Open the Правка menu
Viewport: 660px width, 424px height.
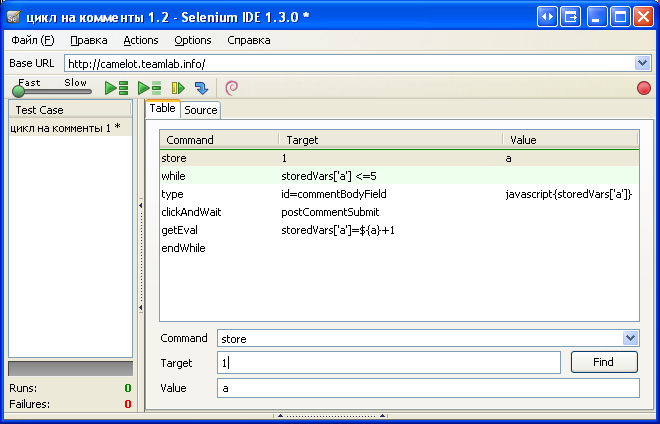tap(89, 40)
